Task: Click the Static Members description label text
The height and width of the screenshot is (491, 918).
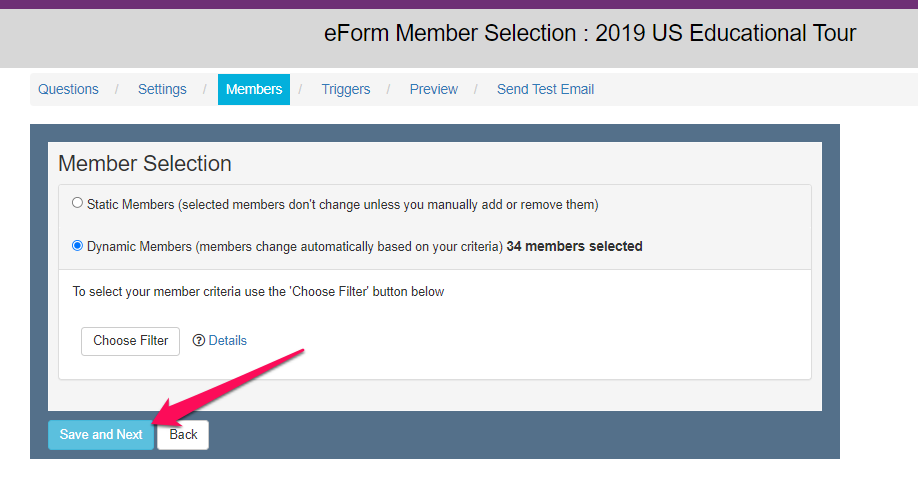Action: pyautogui.click(x=342, y=204)
